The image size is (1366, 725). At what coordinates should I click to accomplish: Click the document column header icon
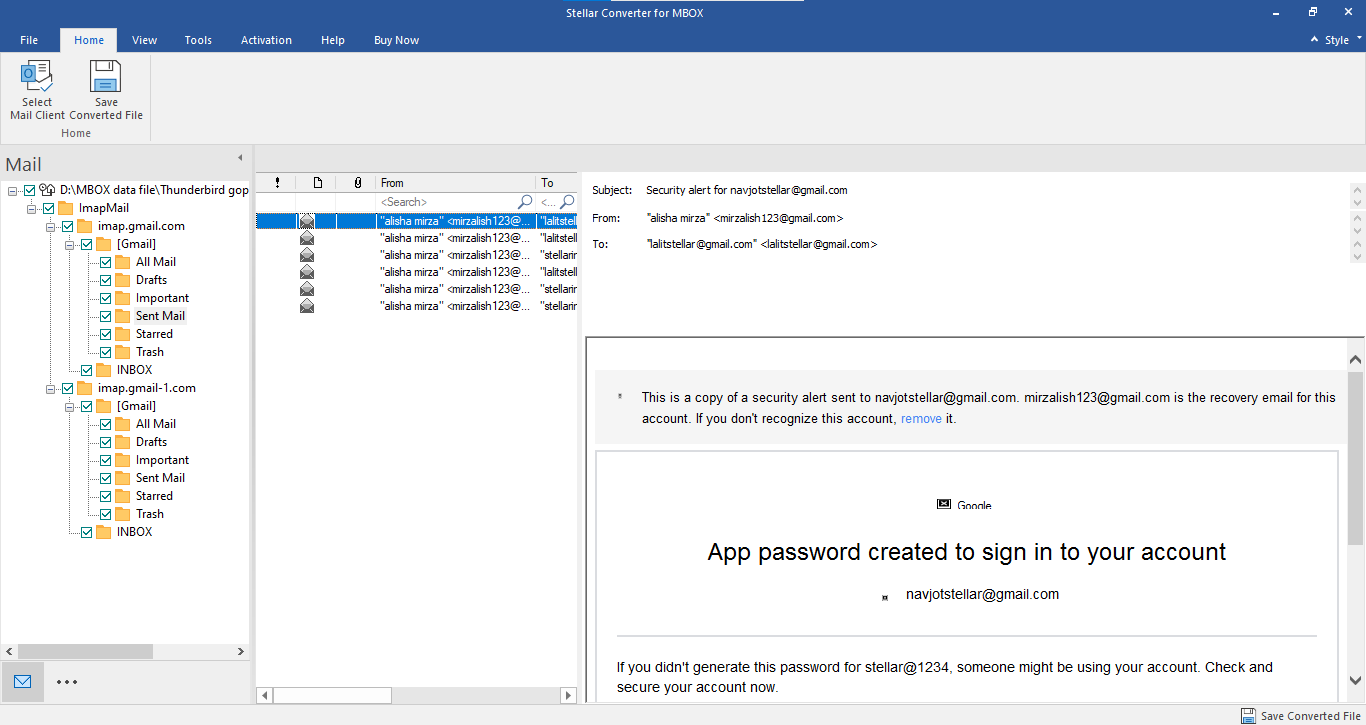(317, 182)
